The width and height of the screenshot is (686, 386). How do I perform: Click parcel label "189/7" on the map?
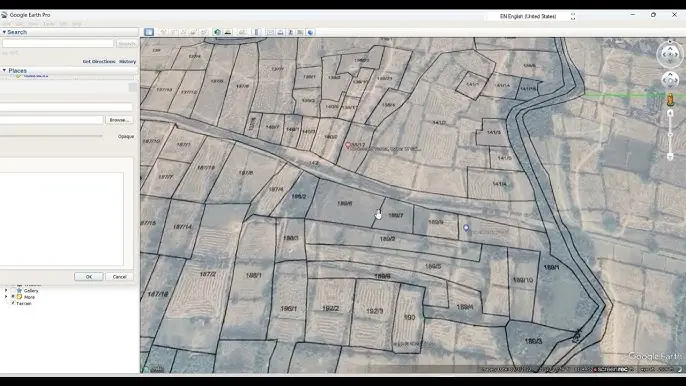[396, 215]
